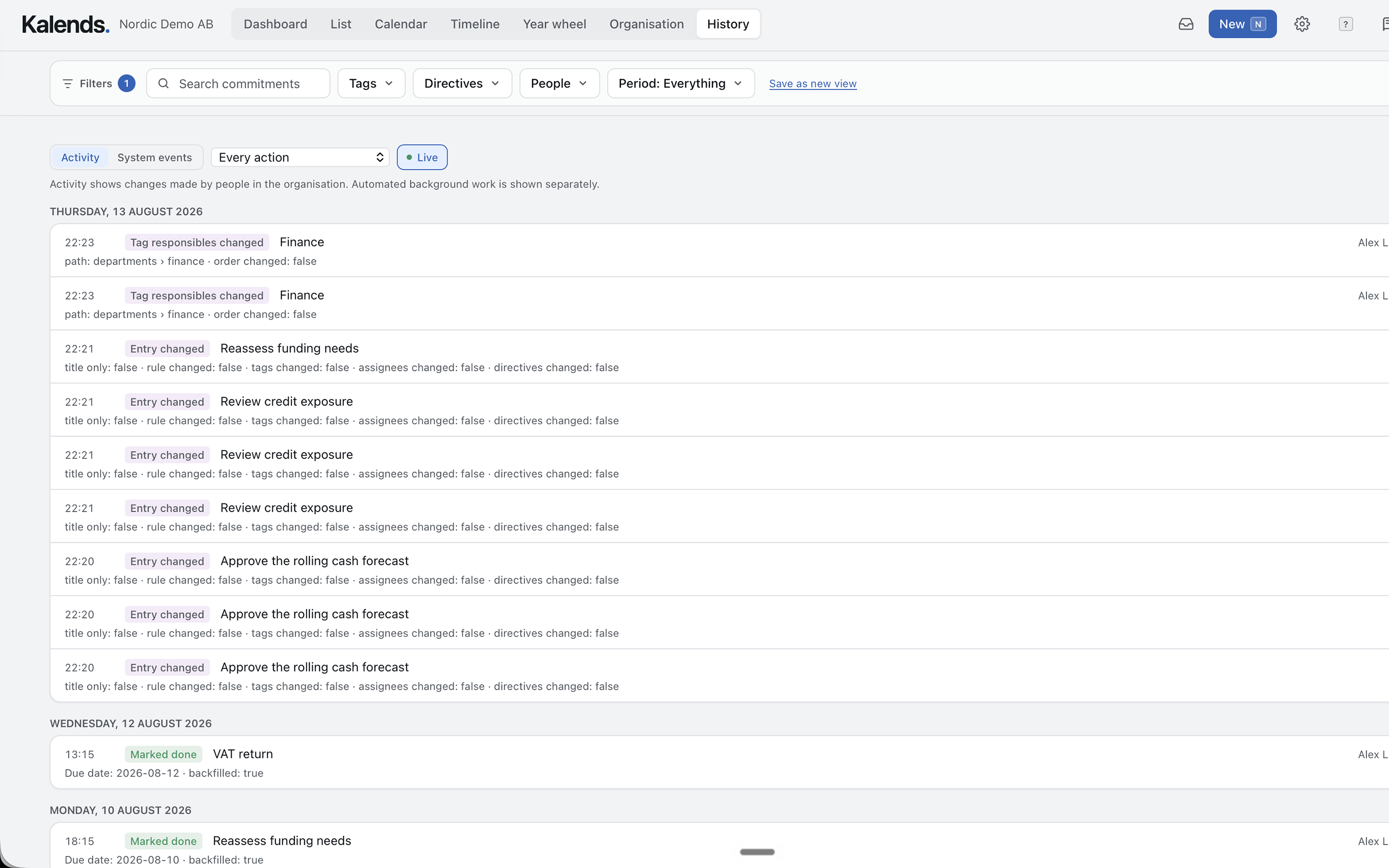
Task: Click the horizontal scrollbar handle at bottom
Action: [757, 852]
